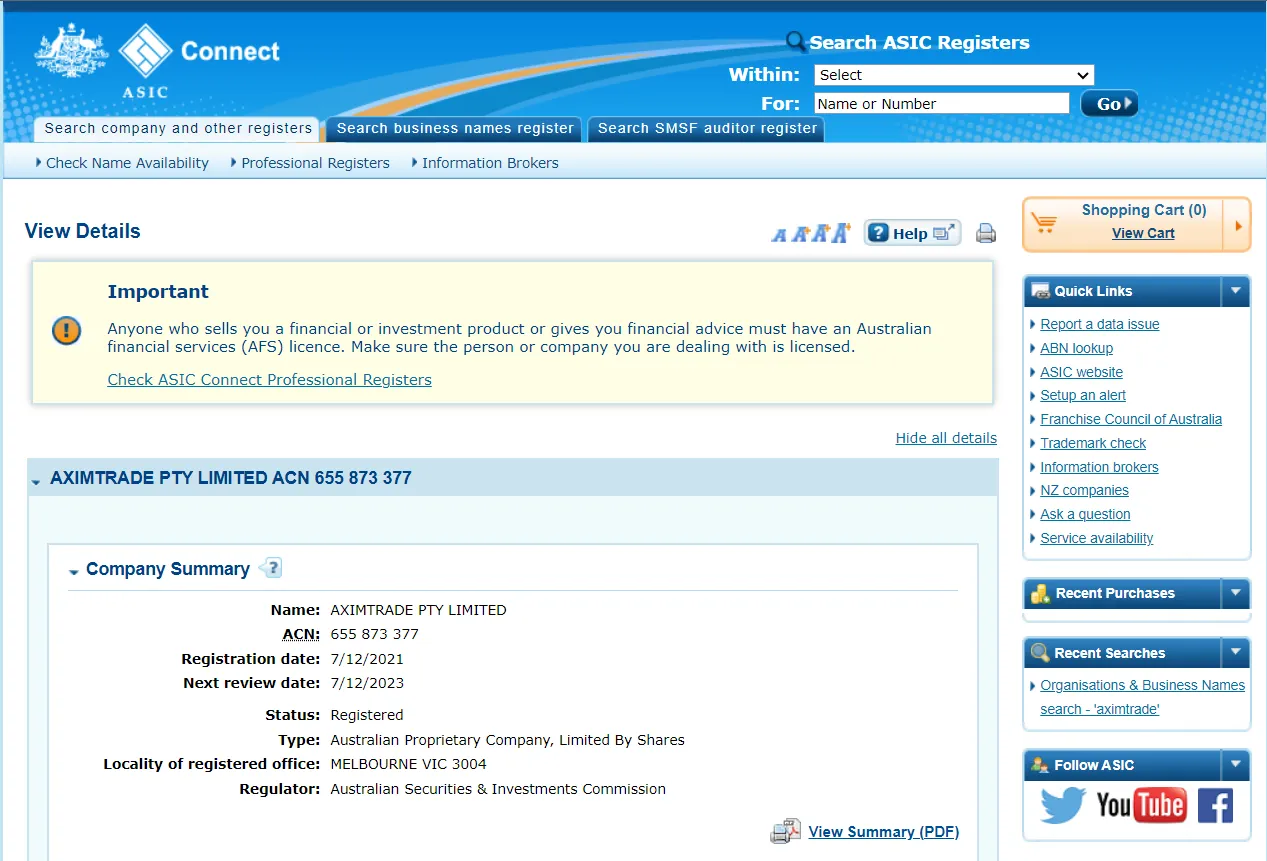This screenshot has width=1267, height=861.
Task: Click the Go search button
Action: [1110, 103]
